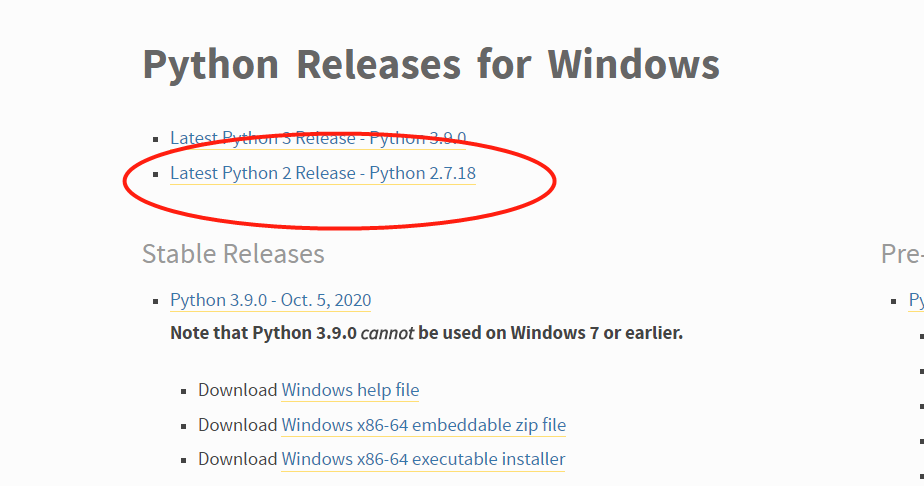Download the Windows help file
The width and height of the screenshot is (924, 486).
[x=350, y=390]
